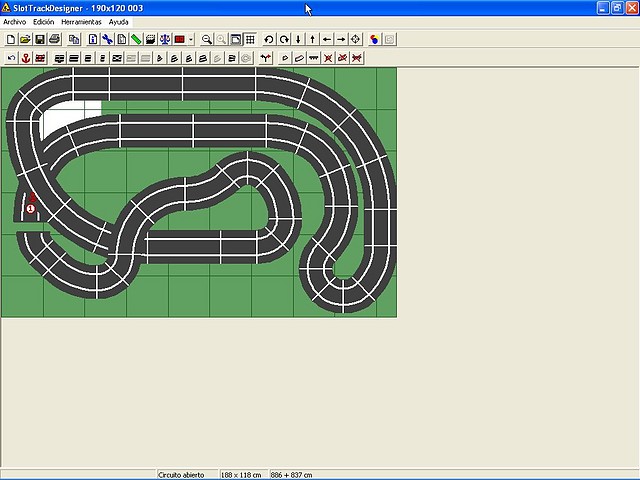Screen dimensions: 640x480
Task: Zoom out with the magnifier
Action: click(x=207, y=39)
